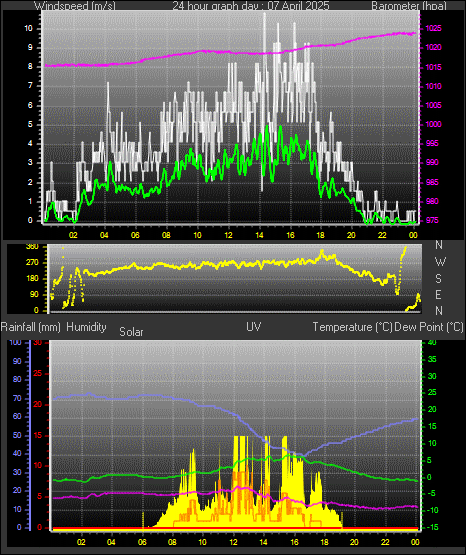466x555 pixels.
Task: Click the red "15" rainfall axis value
Action: (x=38, y=436)
